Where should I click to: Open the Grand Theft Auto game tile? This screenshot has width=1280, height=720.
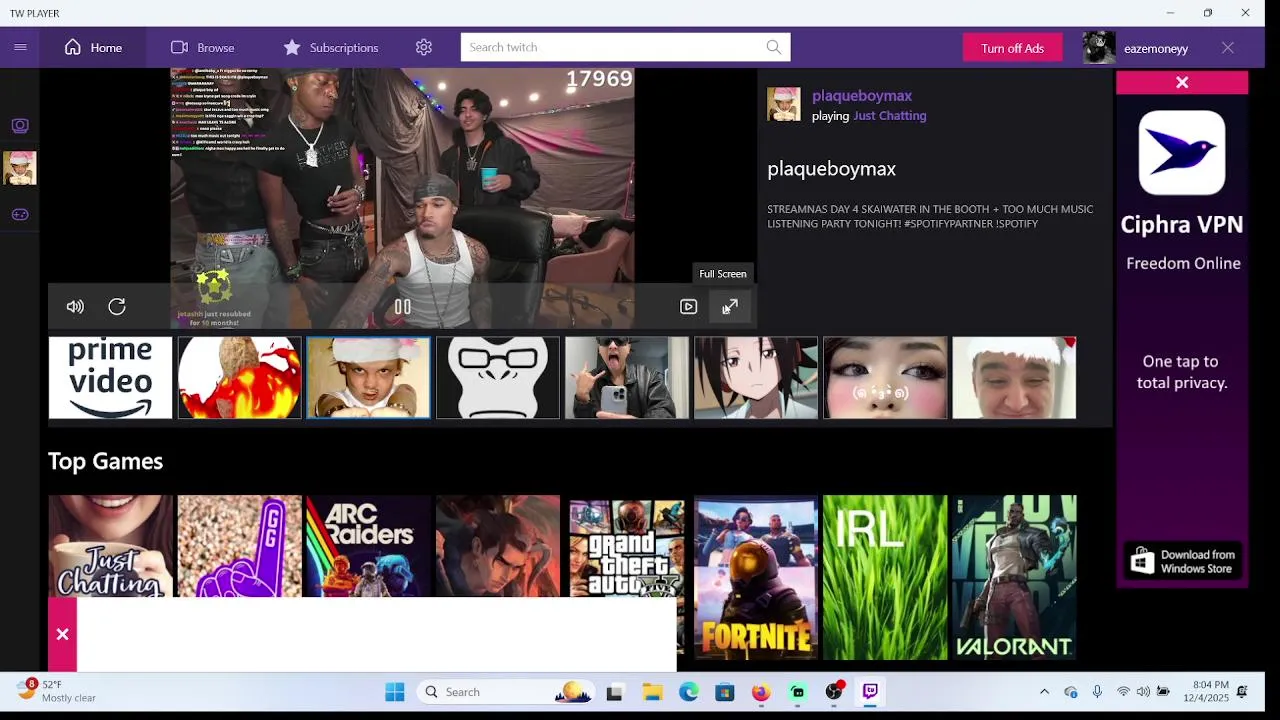point(626,547)
